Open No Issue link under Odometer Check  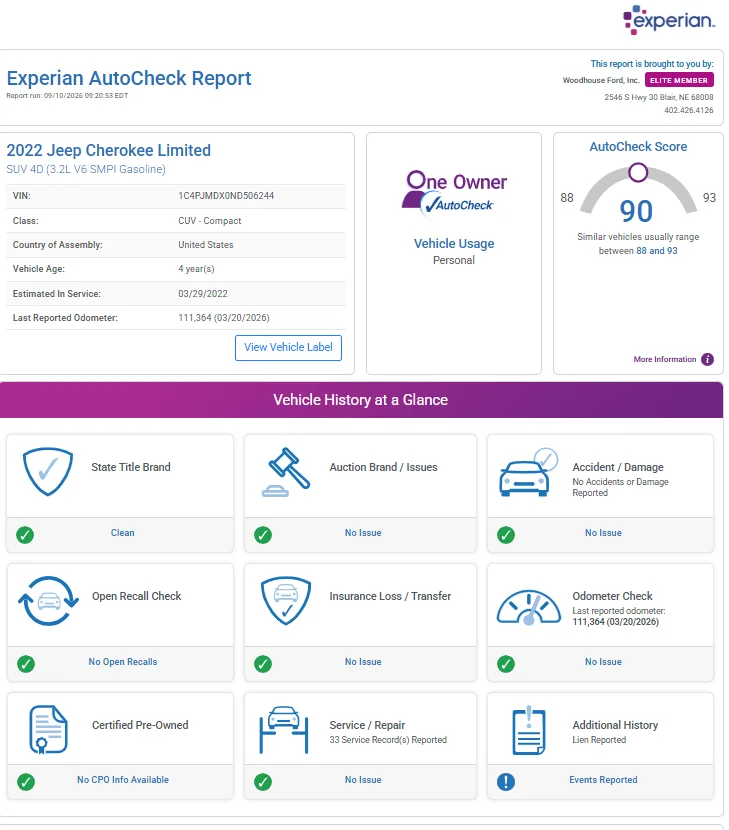tap(603, 662)
